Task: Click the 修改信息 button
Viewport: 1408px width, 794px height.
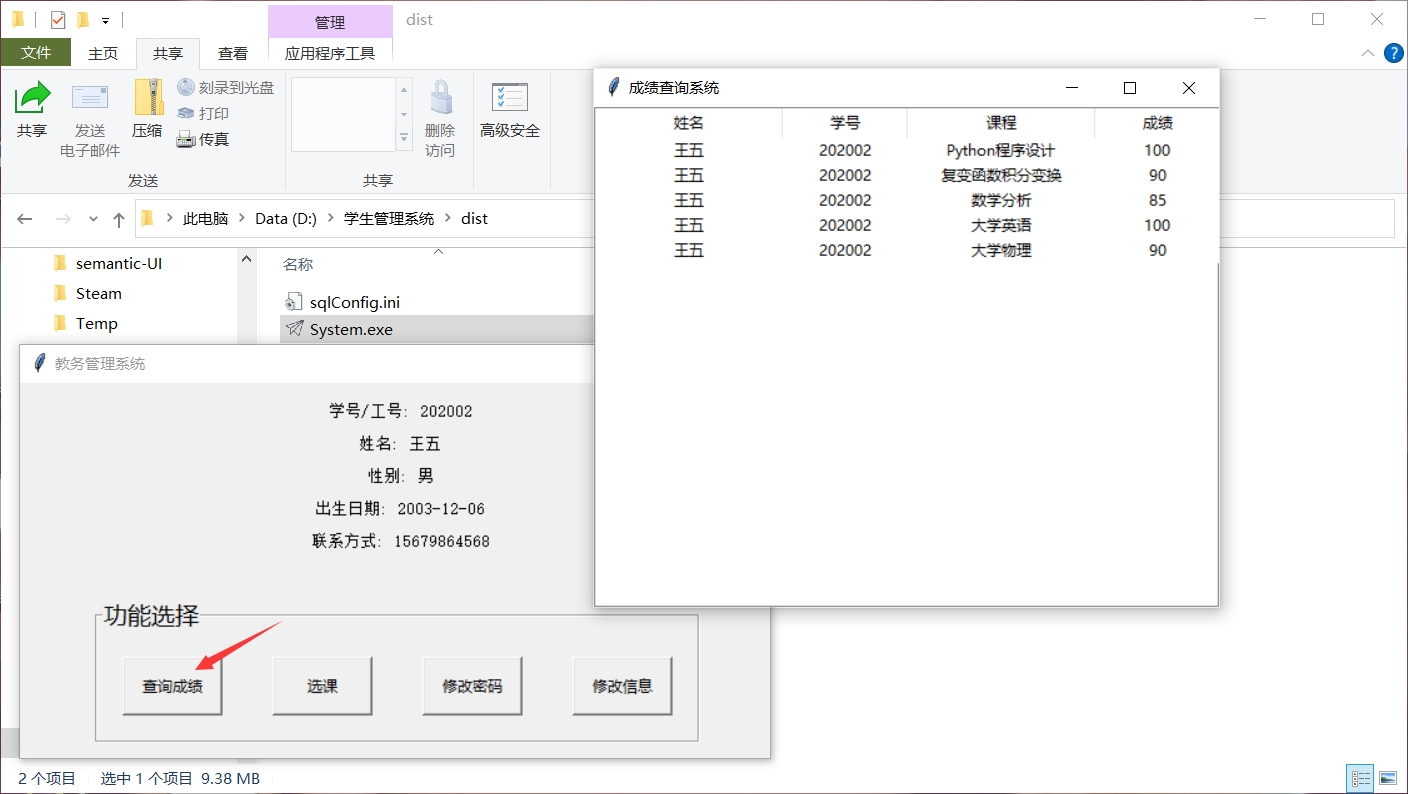Action: coord(622,686)
